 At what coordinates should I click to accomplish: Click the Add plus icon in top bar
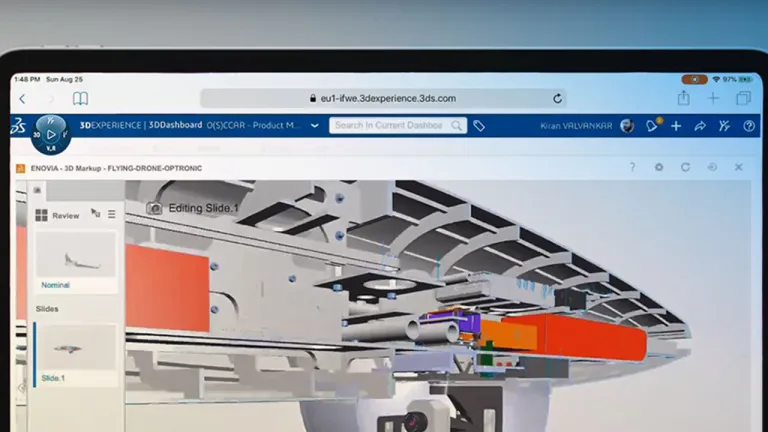676,126
